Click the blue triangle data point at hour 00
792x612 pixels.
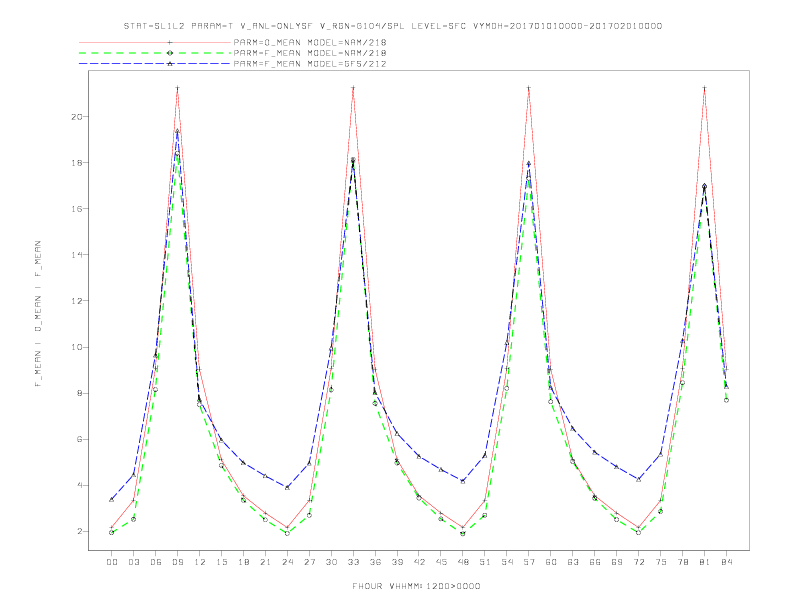112,499
